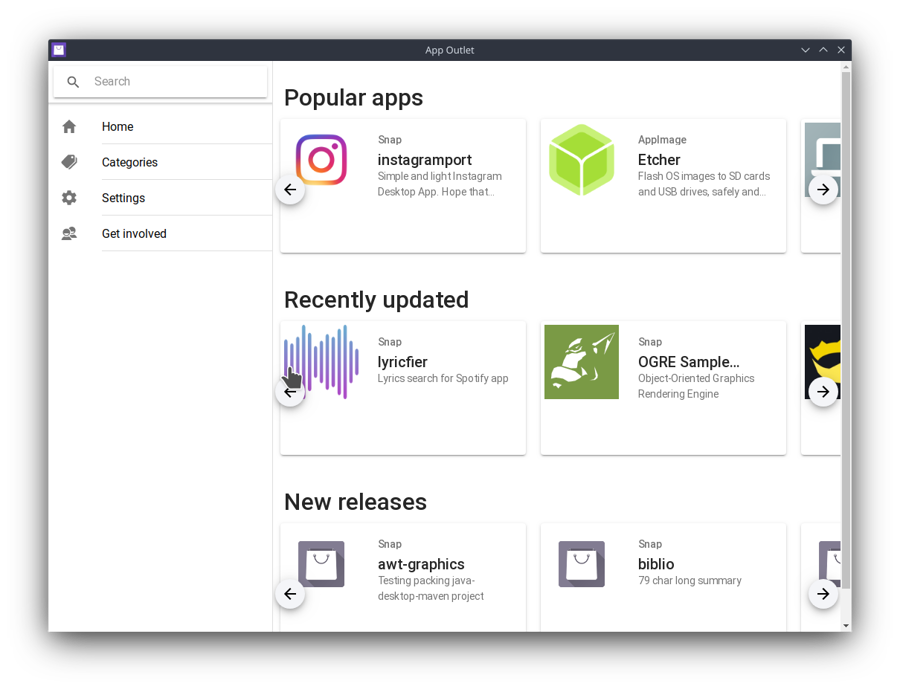Click the search magnifier icon

point(73,82)
